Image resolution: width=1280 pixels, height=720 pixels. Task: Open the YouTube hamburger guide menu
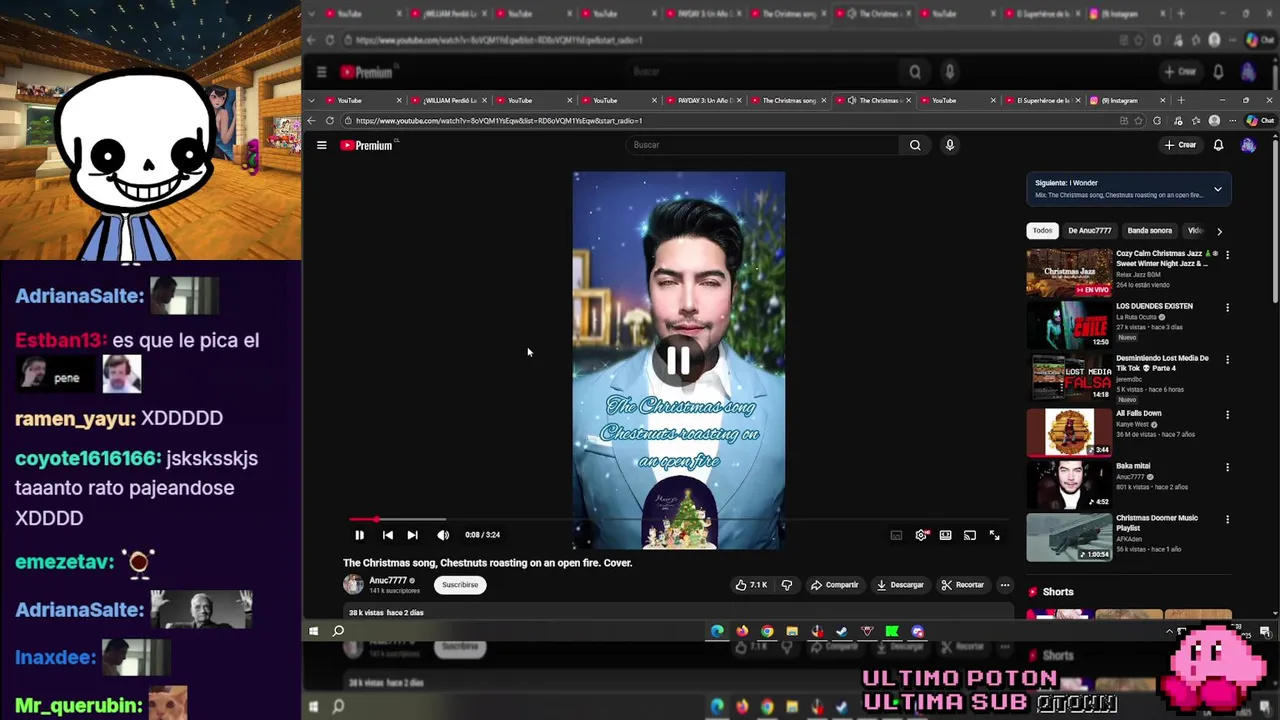tap(322, 145)
